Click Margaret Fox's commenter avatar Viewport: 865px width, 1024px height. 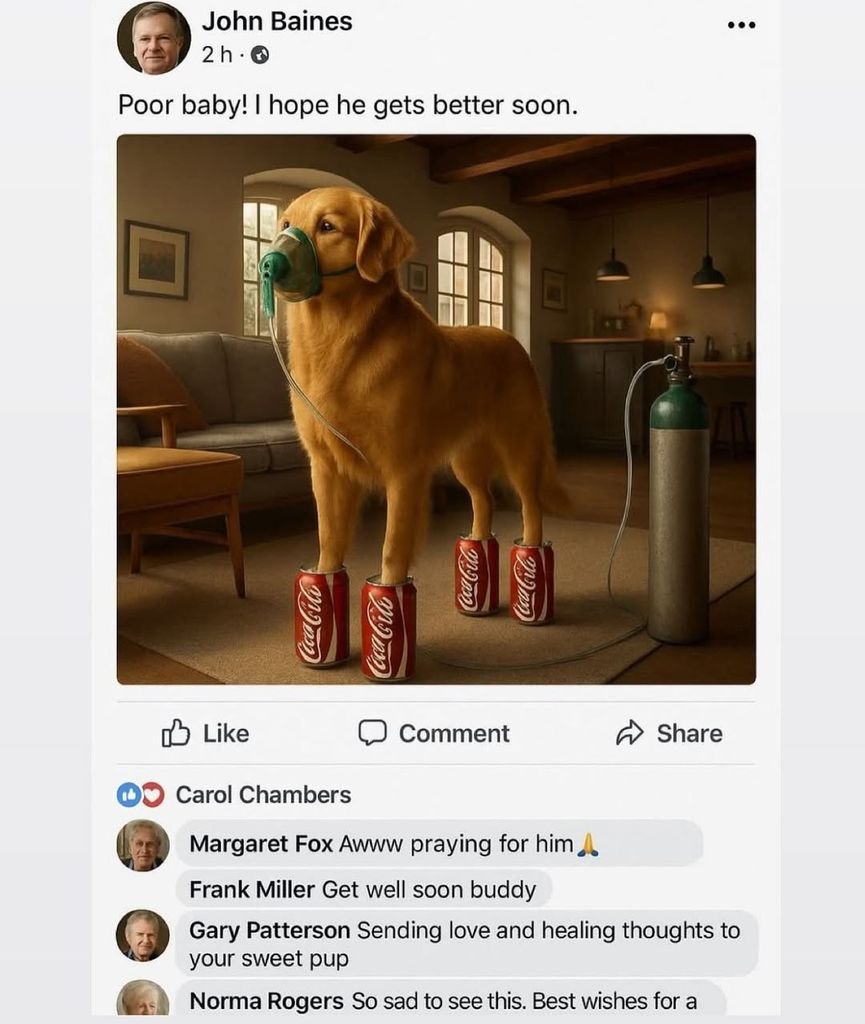pos(143,845)
